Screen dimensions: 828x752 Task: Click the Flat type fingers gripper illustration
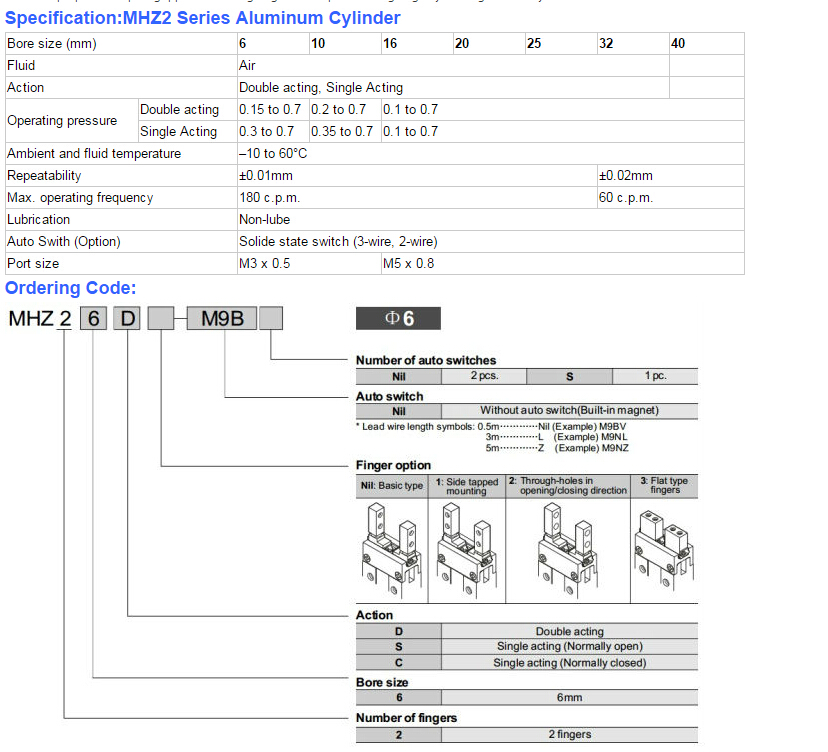(664, 550)
